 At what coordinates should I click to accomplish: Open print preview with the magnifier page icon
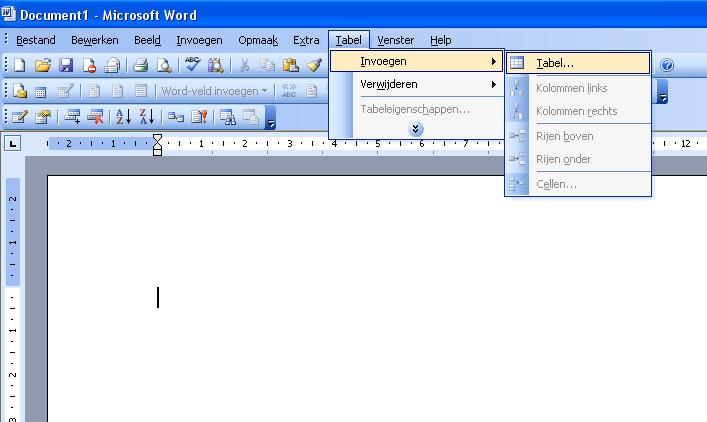coord(164,65)
